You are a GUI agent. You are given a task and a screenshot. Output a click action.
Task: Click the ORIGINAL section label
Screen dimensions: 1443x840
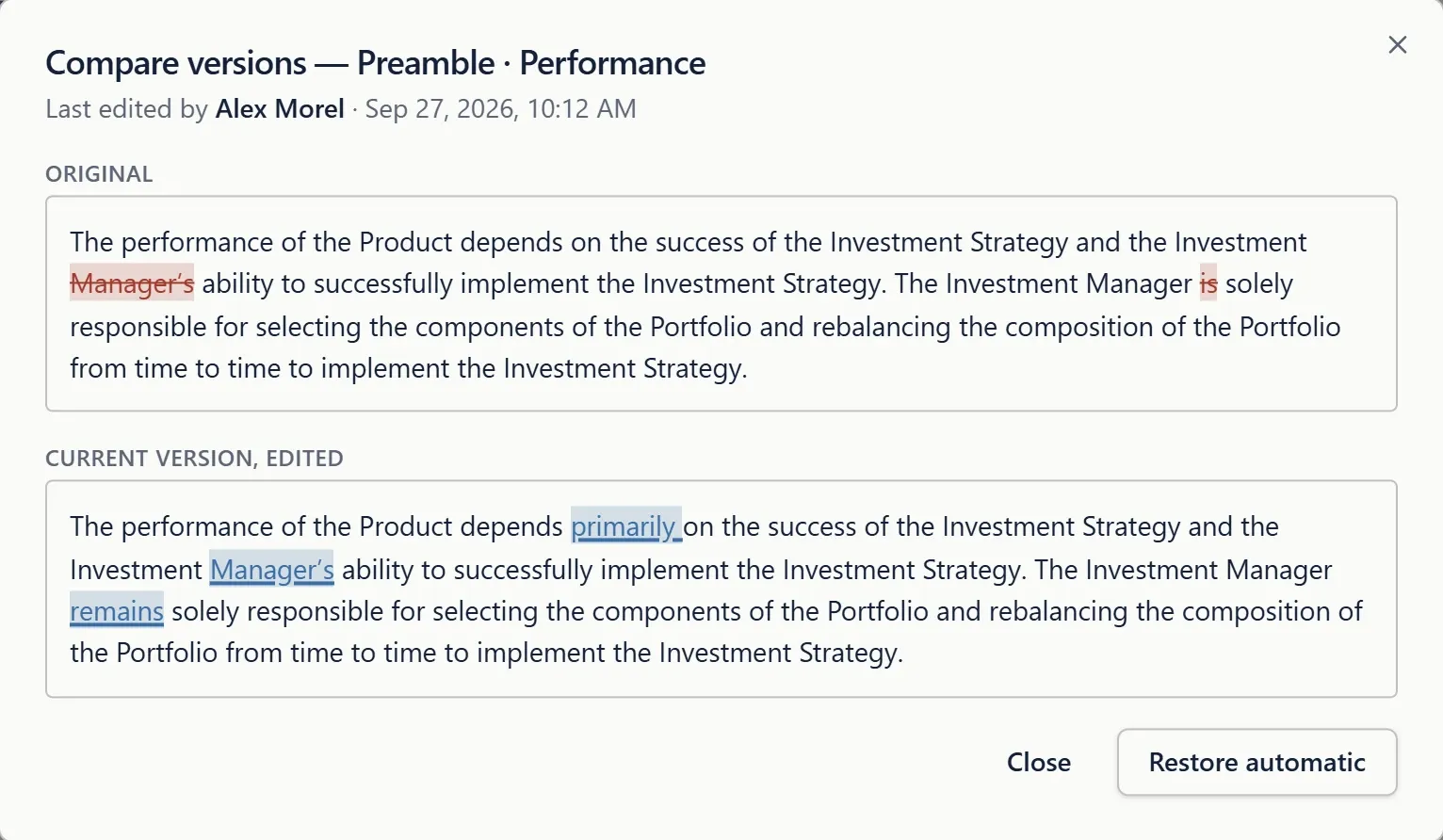pos(99,174)
